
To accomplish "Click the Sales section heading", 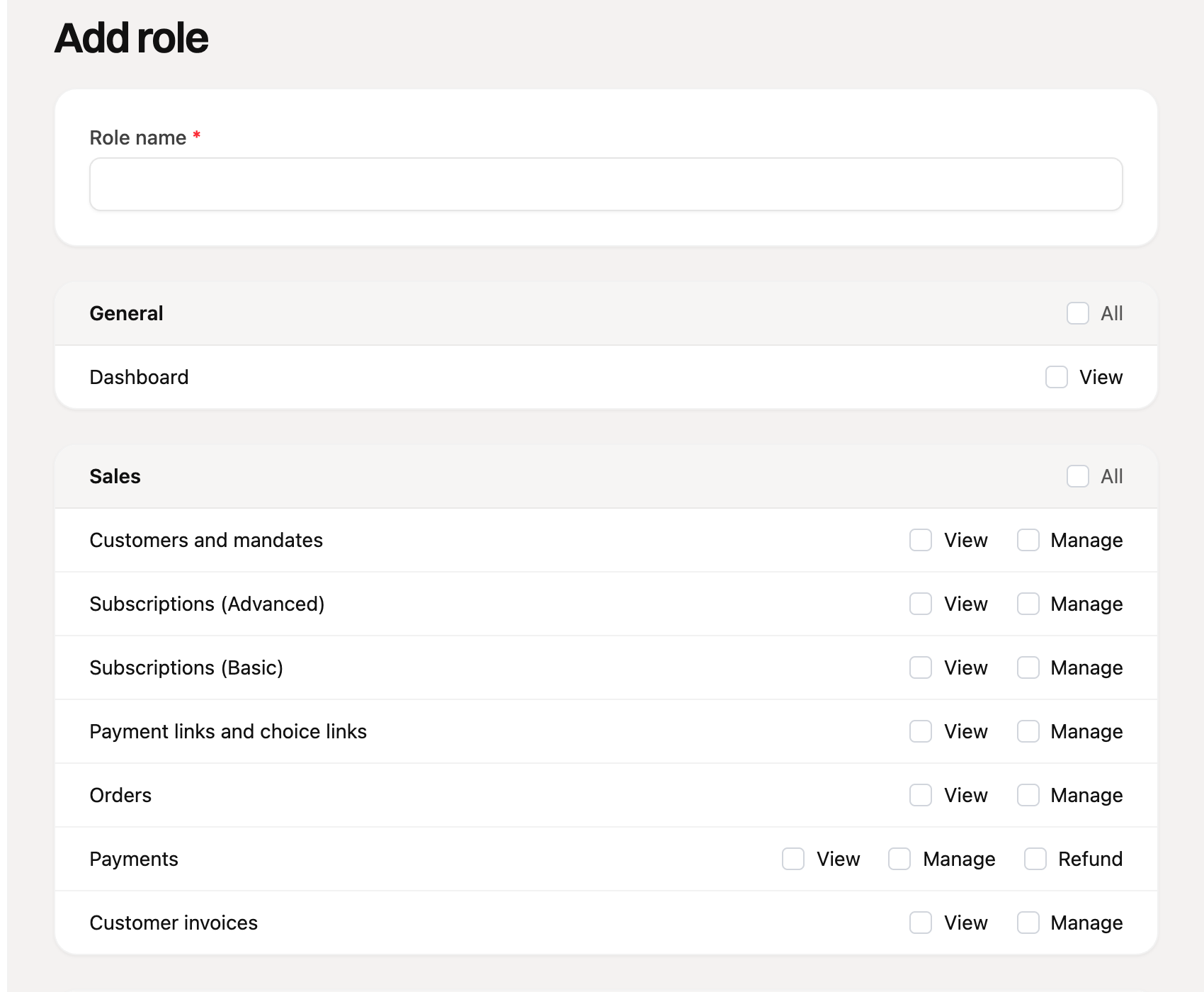I will point(115,476).
